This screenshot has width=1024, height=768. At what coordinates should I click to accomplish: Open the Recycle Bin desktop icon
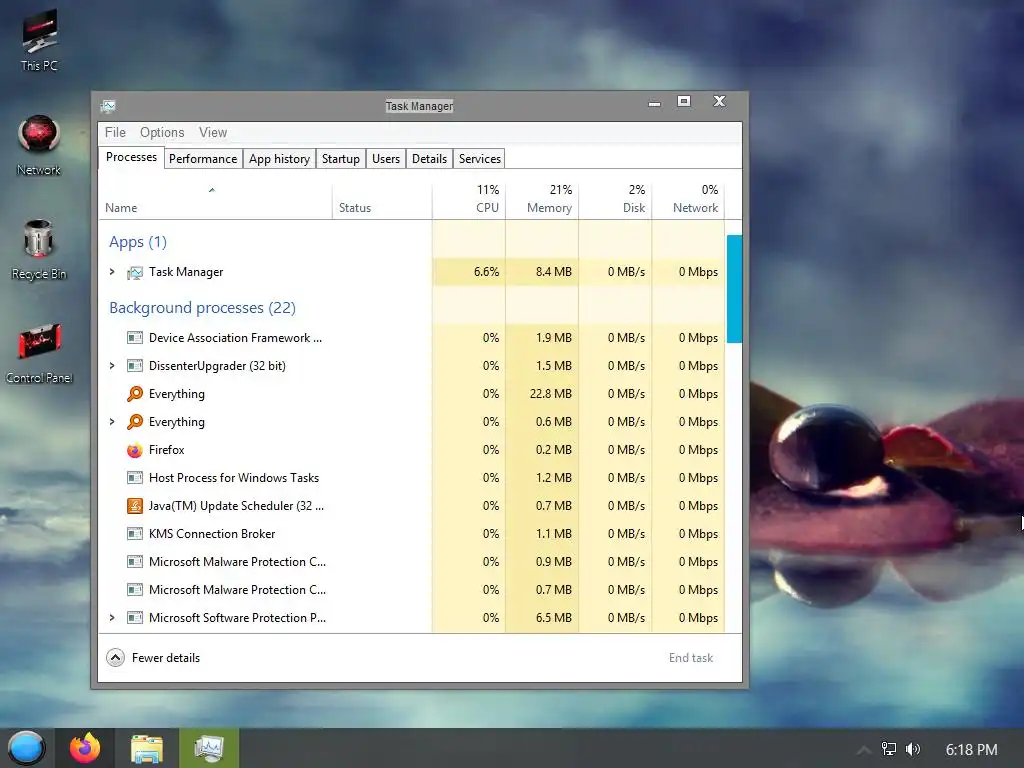(x=39, y=249)
